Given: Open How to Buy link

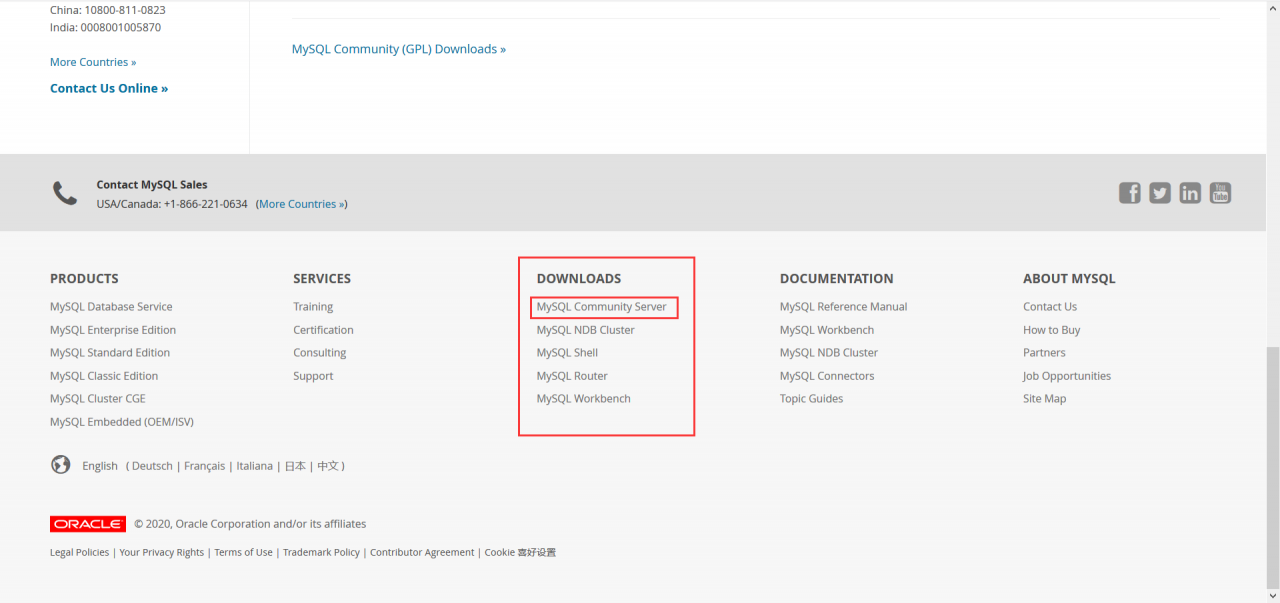Looking at the screenshot, I should click(1051, 330).
